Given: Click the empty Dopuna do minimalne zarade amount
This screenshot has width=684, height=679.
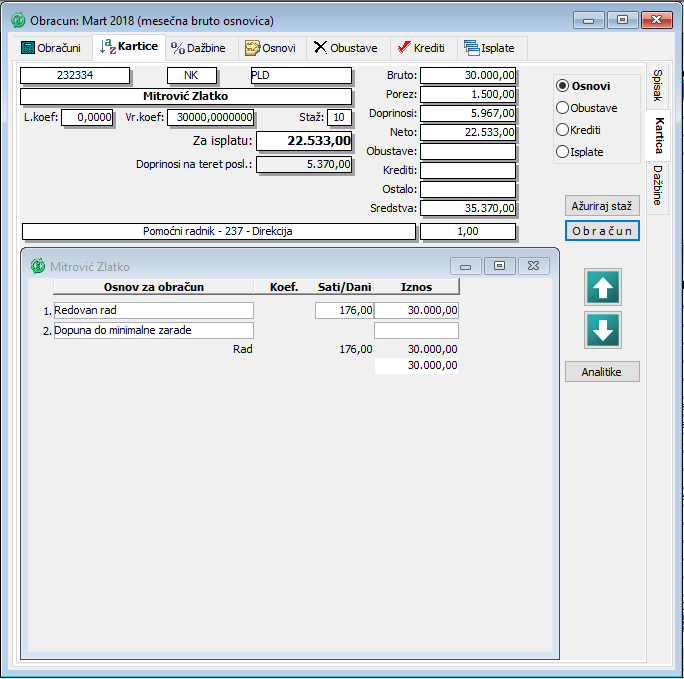Looking at the screenshot, I should (x=417, y=330).
